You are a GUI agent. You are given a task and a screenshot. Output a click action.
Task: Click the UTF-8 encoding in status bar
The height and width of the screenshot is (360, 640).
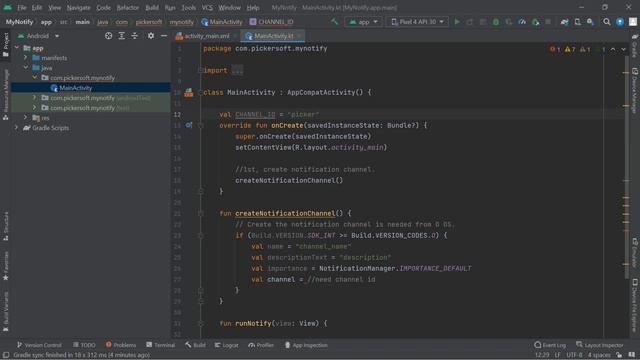click(x=574, y=355)
